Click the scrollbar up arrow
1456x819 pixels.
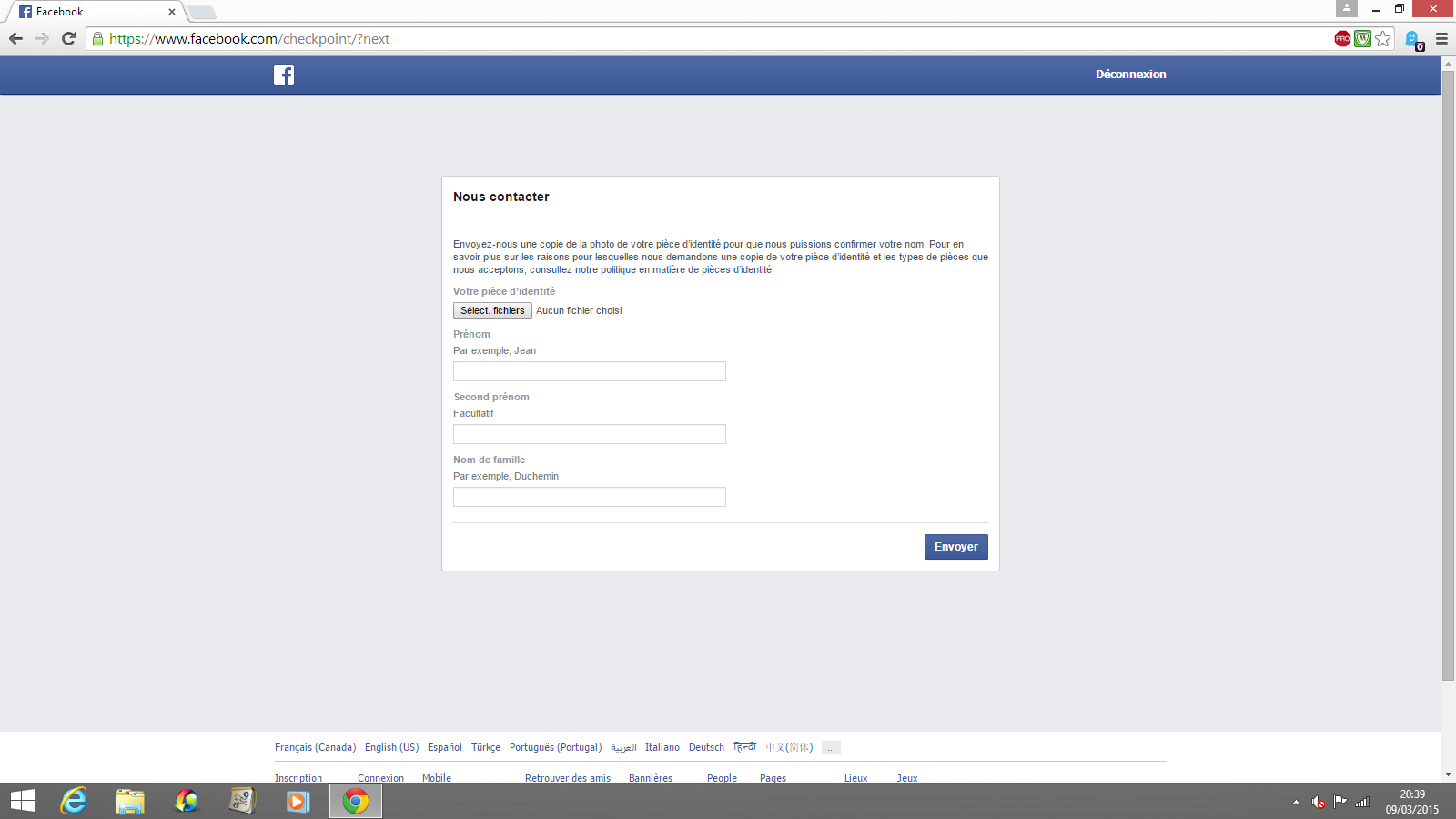pos(1448,63)
